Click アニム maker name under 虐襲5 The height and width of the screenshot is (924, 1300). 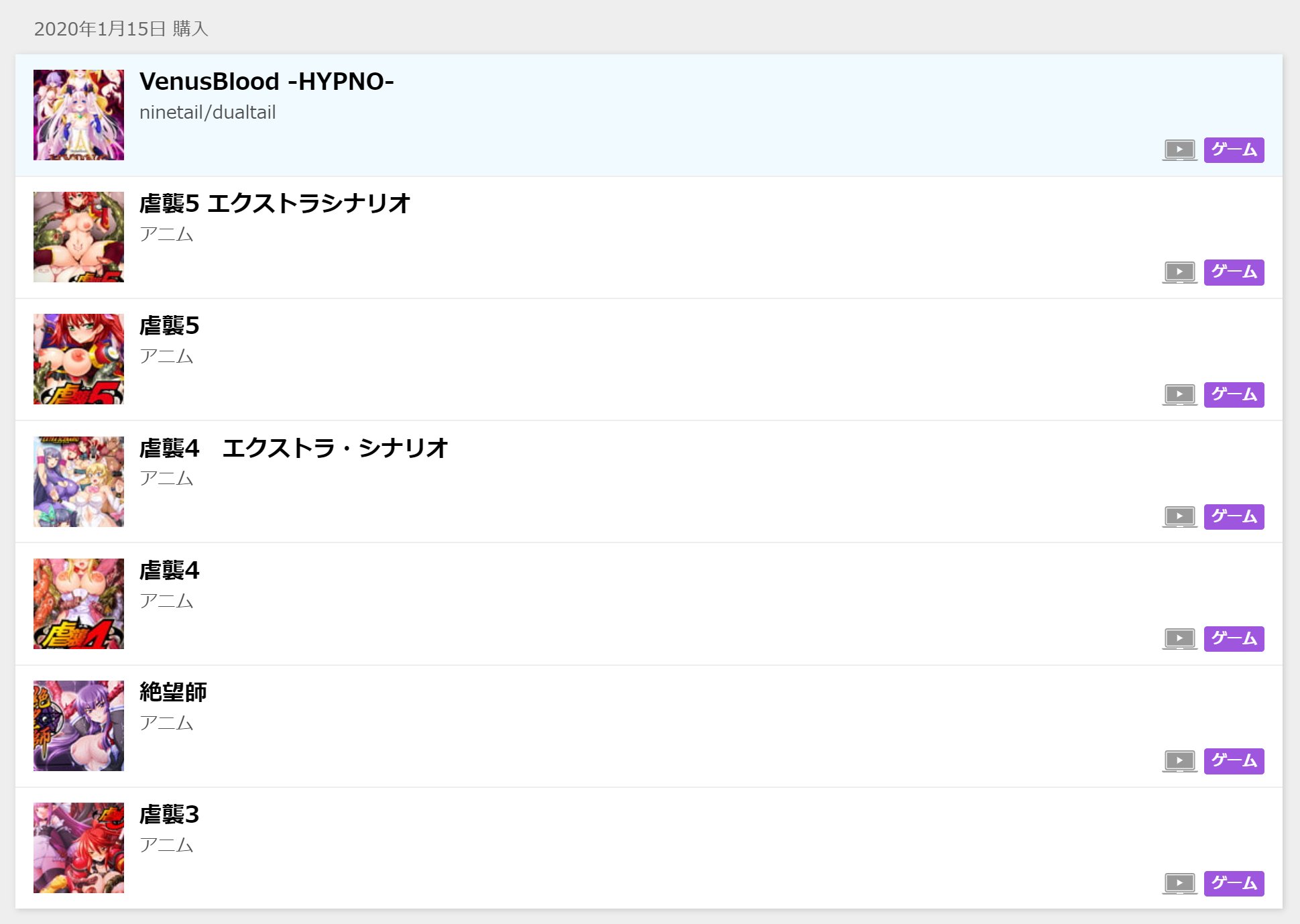pos(166,356)
